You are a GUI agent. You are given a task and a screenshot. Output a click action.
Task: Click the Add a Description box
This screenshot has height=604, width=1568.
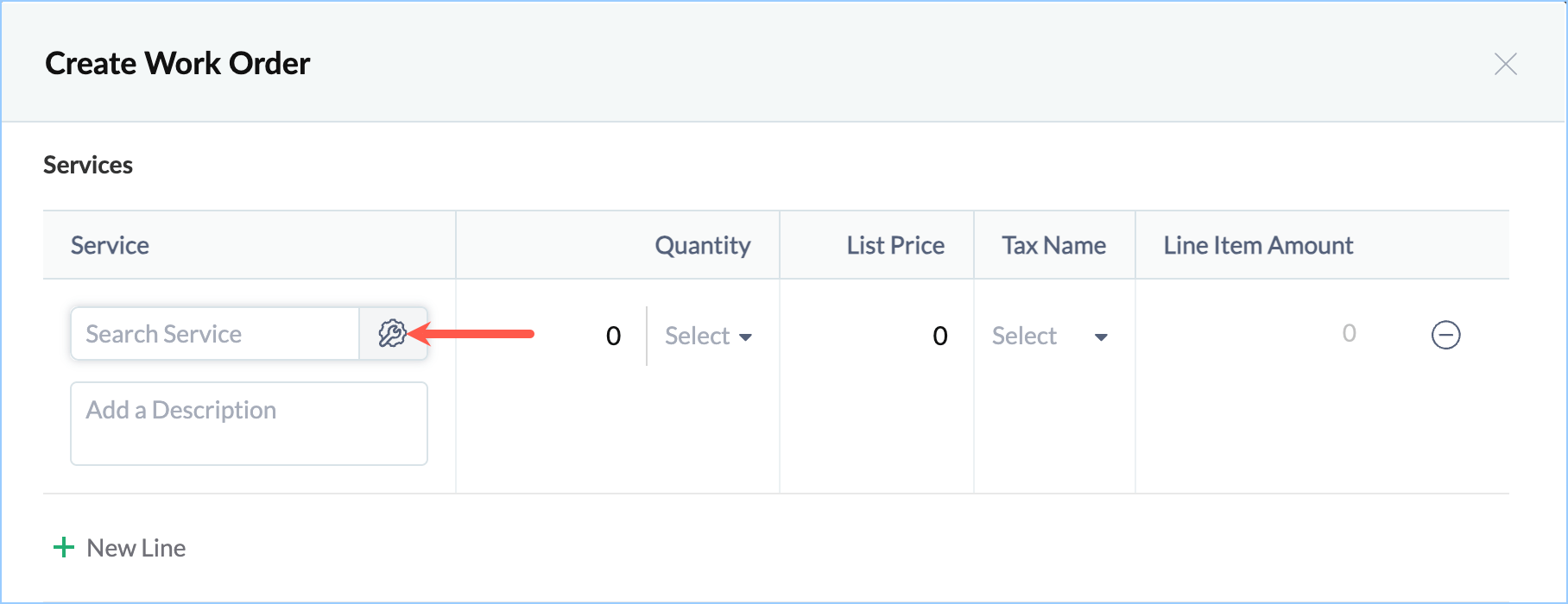coord(249,424)
